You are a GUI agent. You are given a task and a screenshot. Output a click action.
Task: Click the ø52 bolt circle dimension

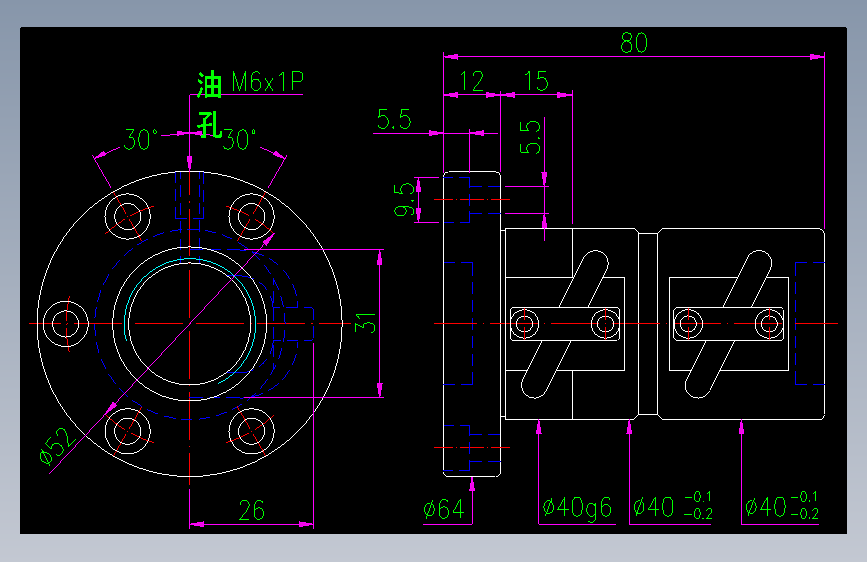(x=58, y=445)
